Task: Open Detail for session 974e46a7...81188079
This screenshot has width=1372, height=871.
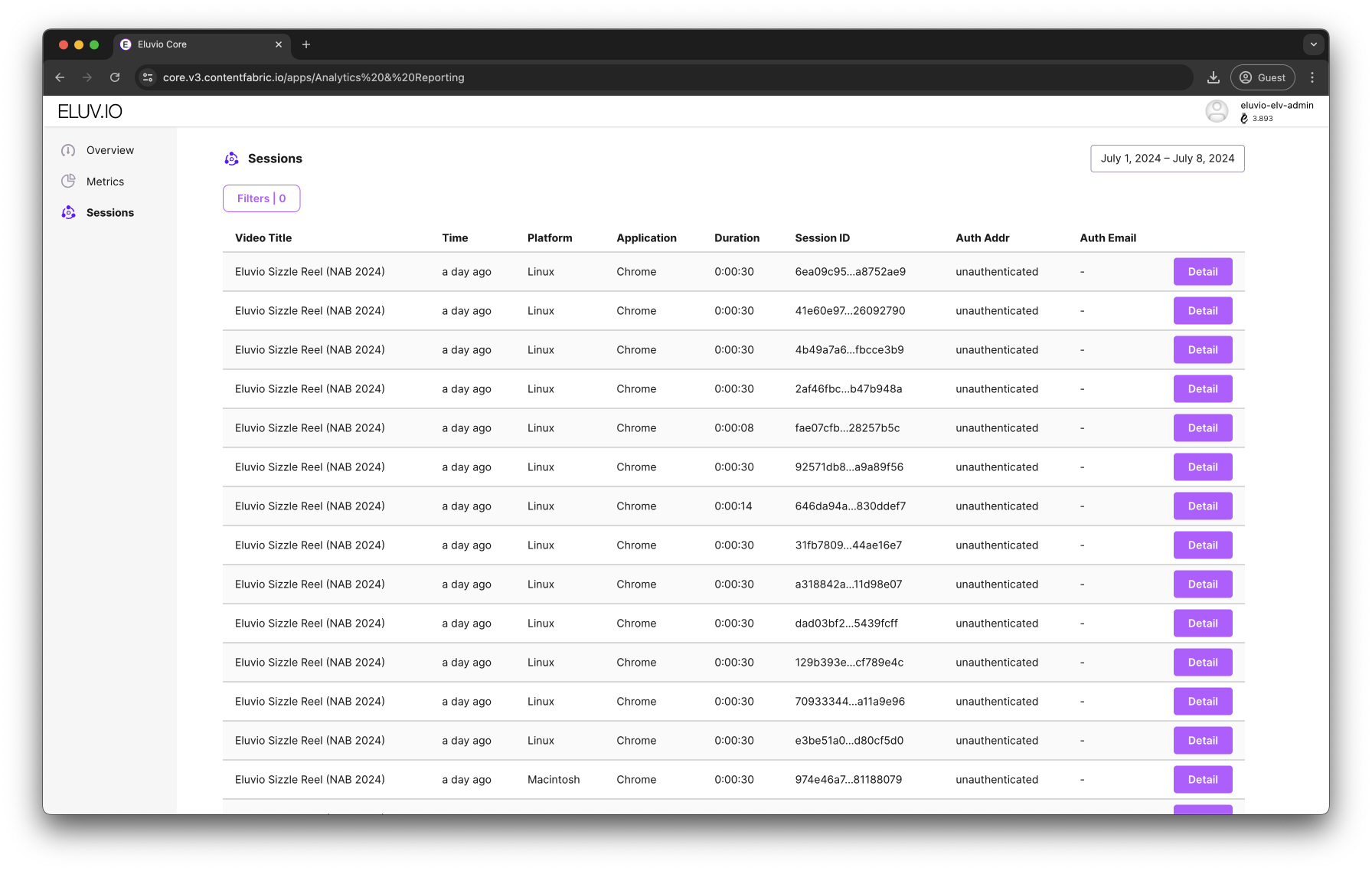Action: [x=1203, y=780]
